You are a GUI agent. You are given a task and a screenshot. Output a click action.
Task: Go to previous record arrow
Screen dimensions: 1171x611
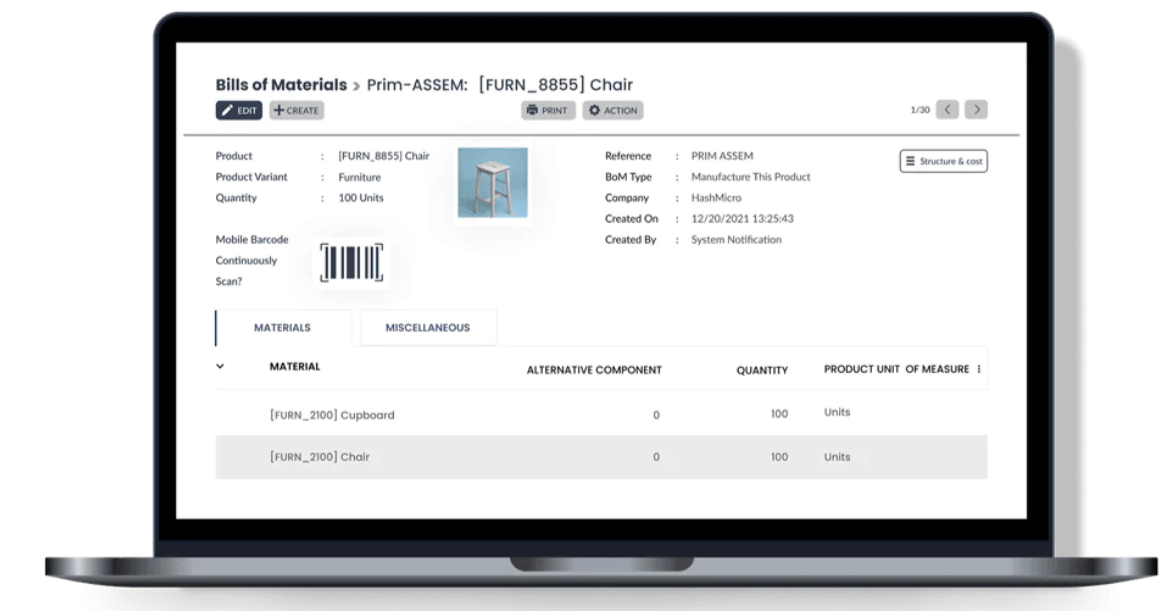[948, 110]
